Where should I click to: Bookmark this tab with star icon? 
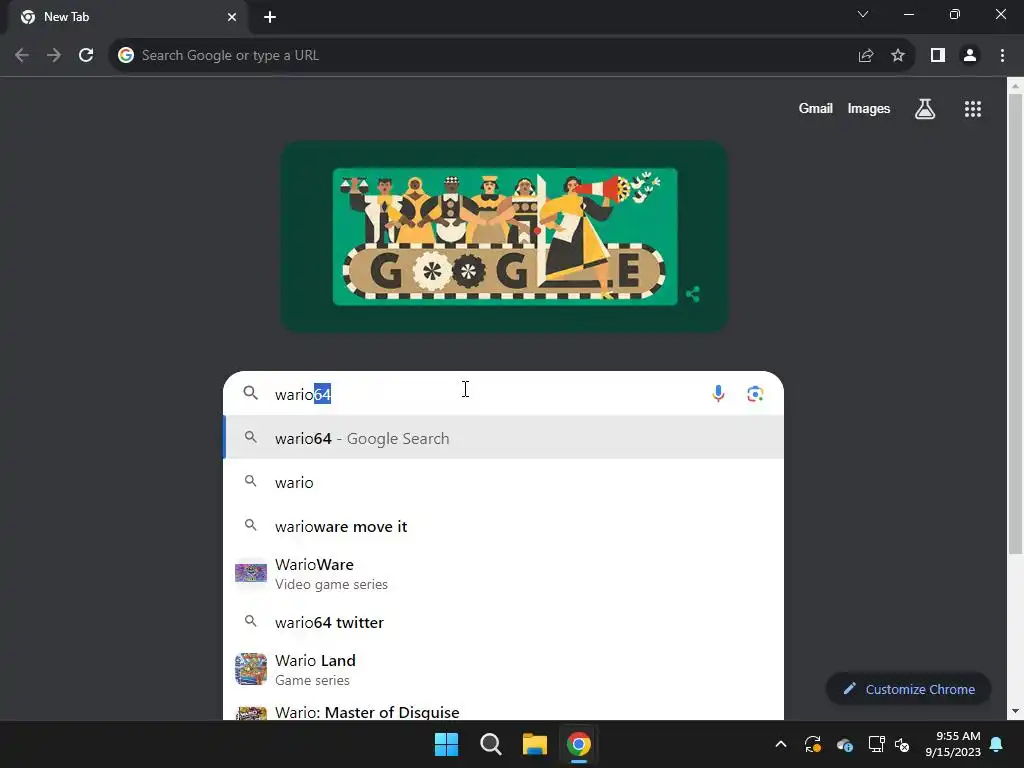[x=898, y=56]
